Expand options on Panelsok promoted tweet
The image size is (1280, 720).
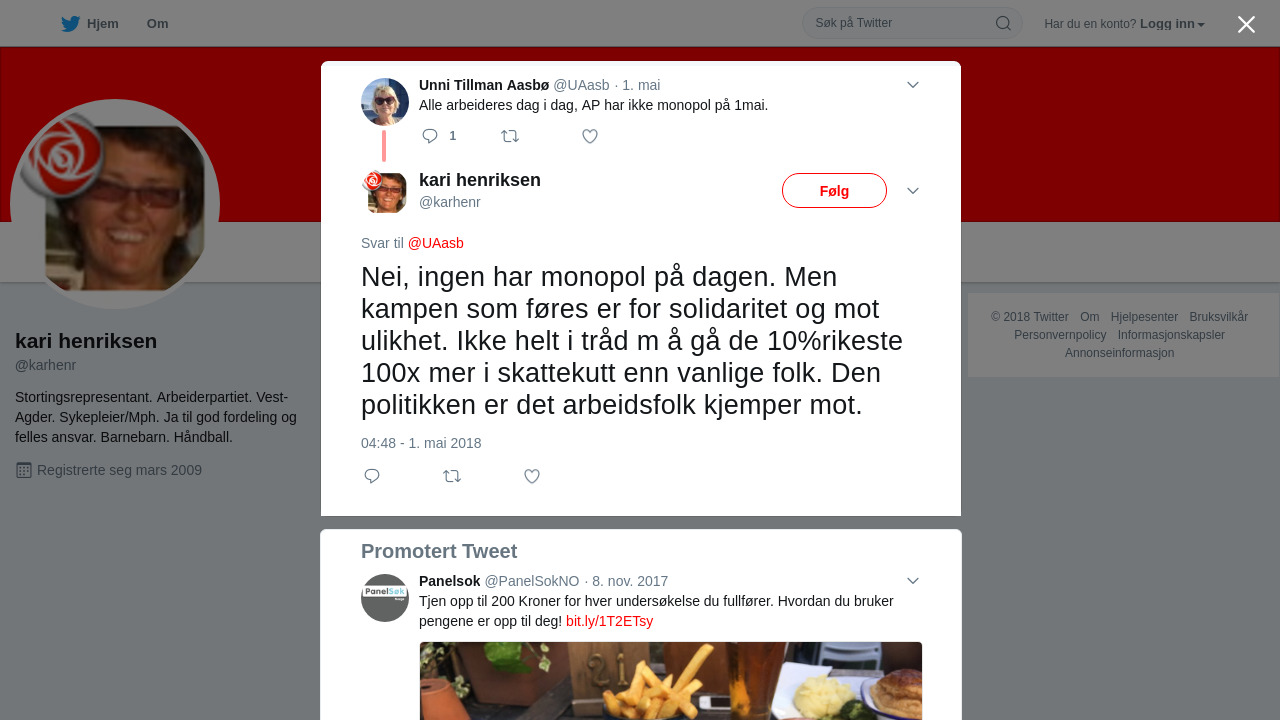click(x=913, y=581)
